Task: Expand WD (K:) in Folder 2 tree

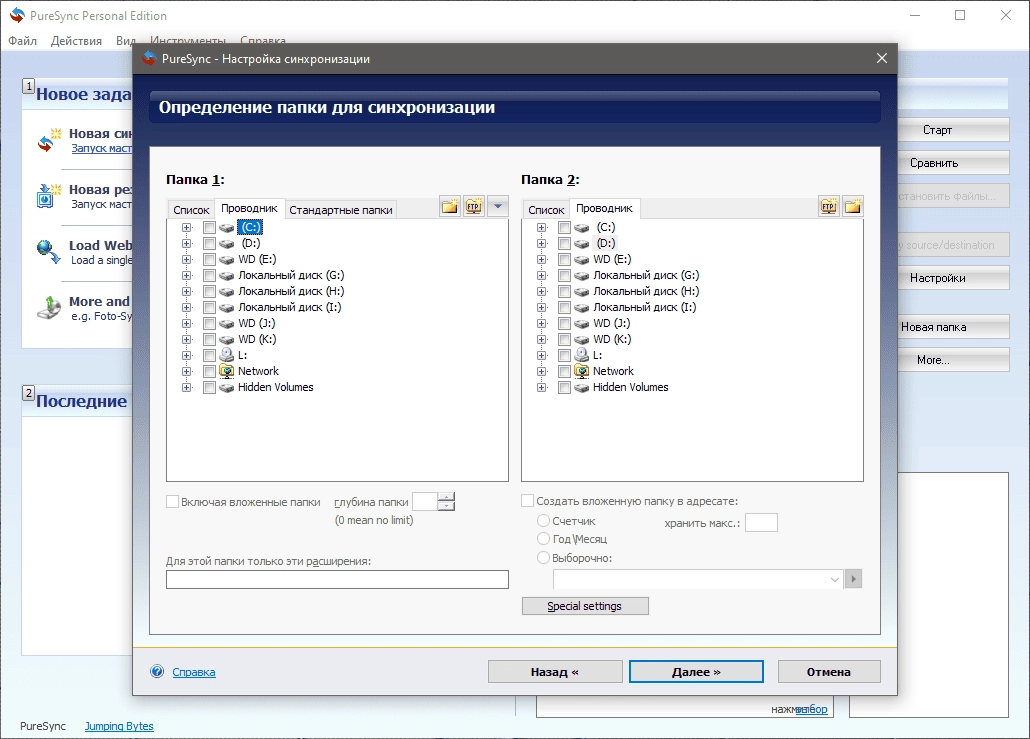Action: coord(541,340)
